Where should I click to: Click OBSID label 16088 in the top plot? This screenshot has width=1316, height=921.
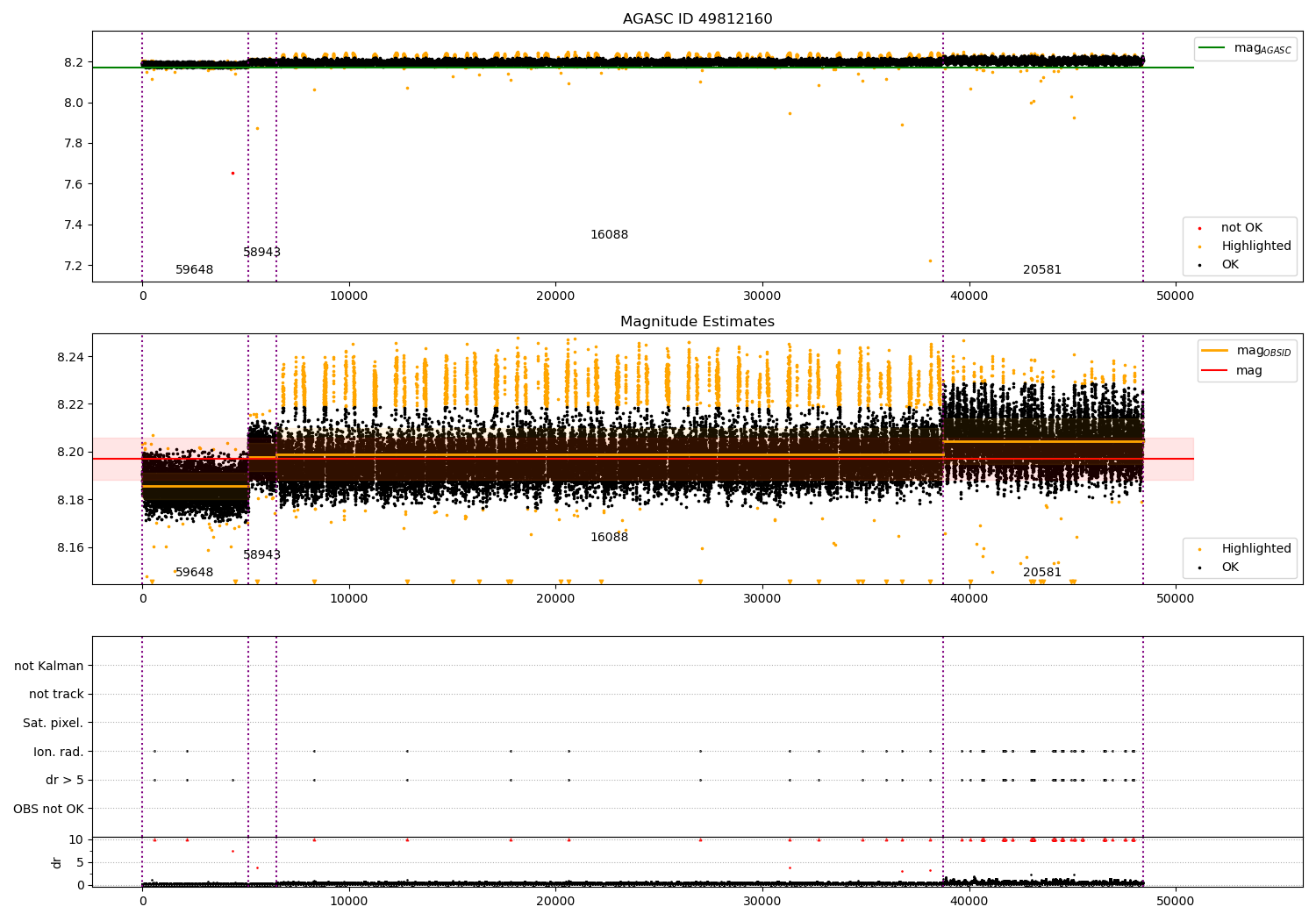click(609, 235)
